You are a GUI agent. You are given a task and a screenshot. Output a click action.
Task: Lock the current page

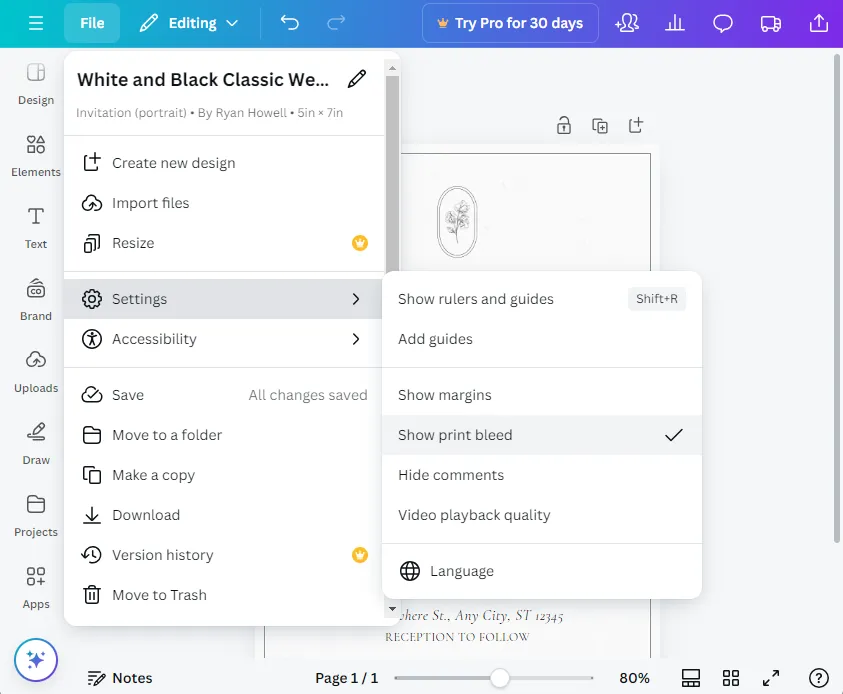[x=563, y=125]
